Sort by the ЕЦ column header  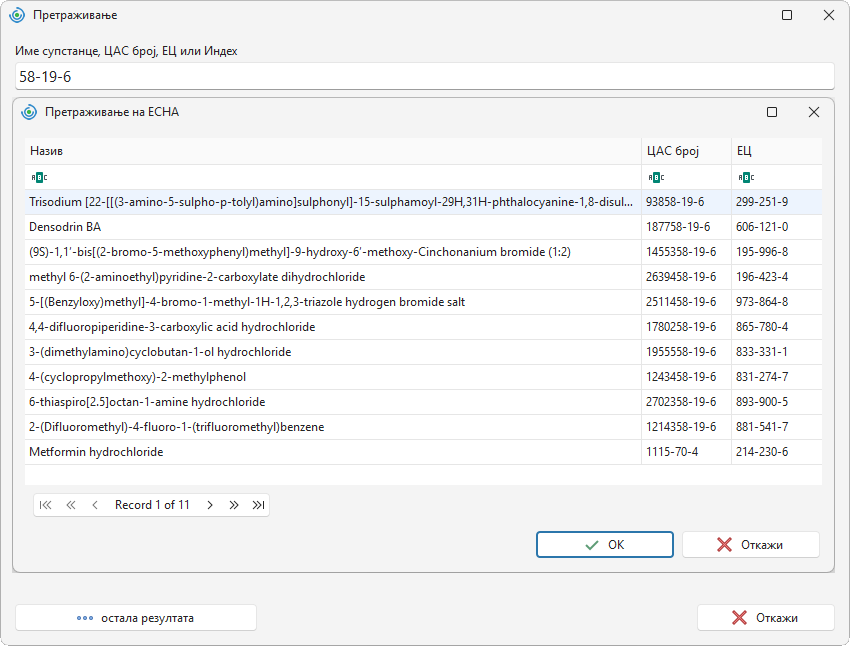click(x=777, y=151)
